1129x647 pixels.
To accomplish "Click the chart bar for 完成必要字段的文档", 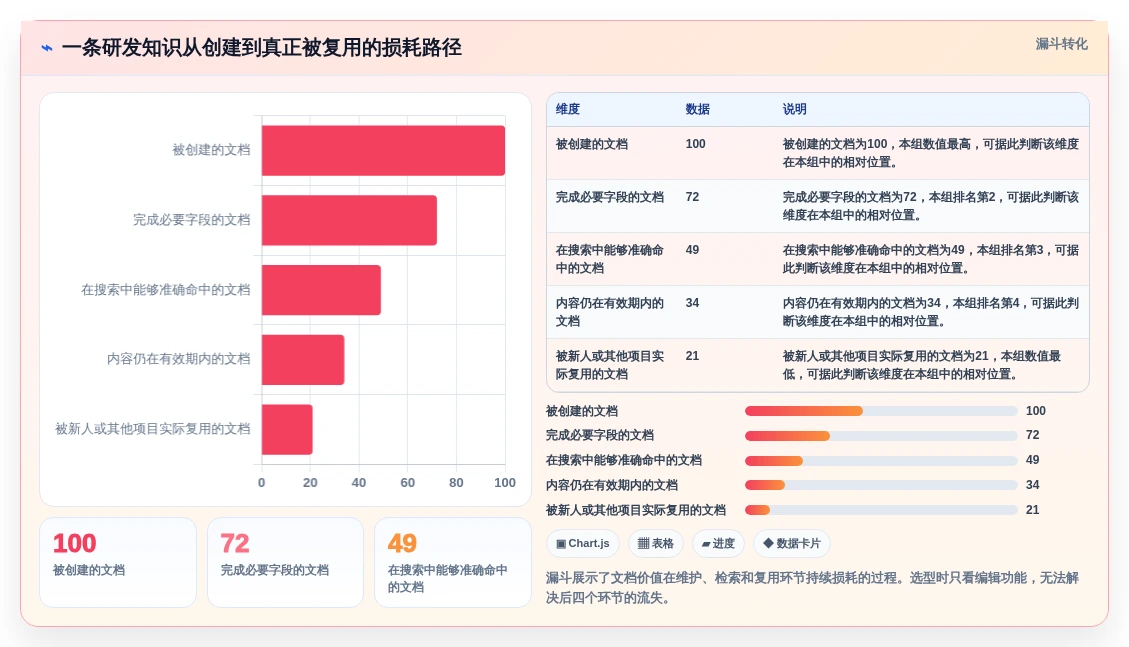I will (x=349, y=220).
